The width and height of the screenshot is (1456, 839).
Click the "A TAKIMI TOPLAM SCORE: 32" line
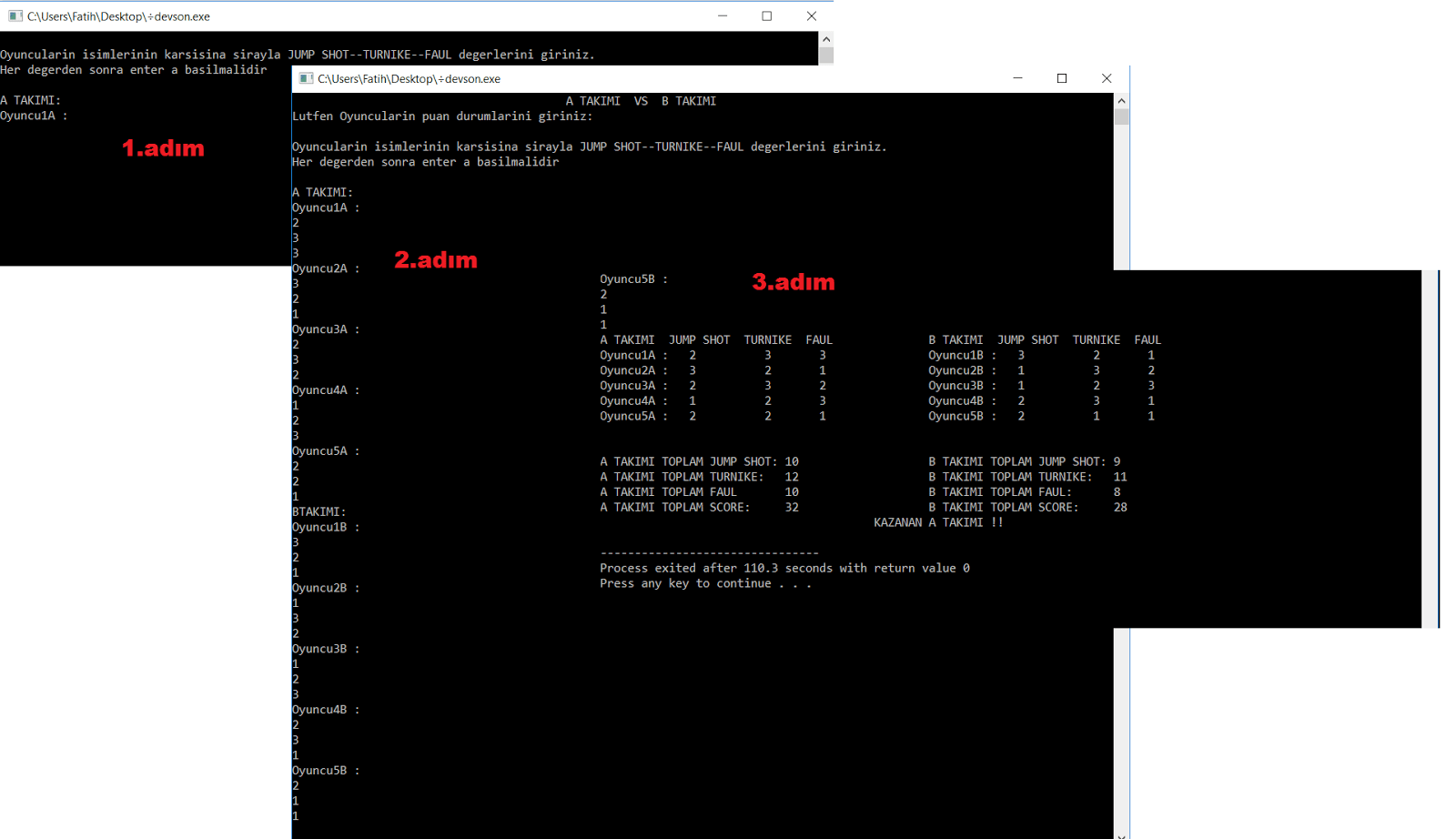(x=699, y=508)
